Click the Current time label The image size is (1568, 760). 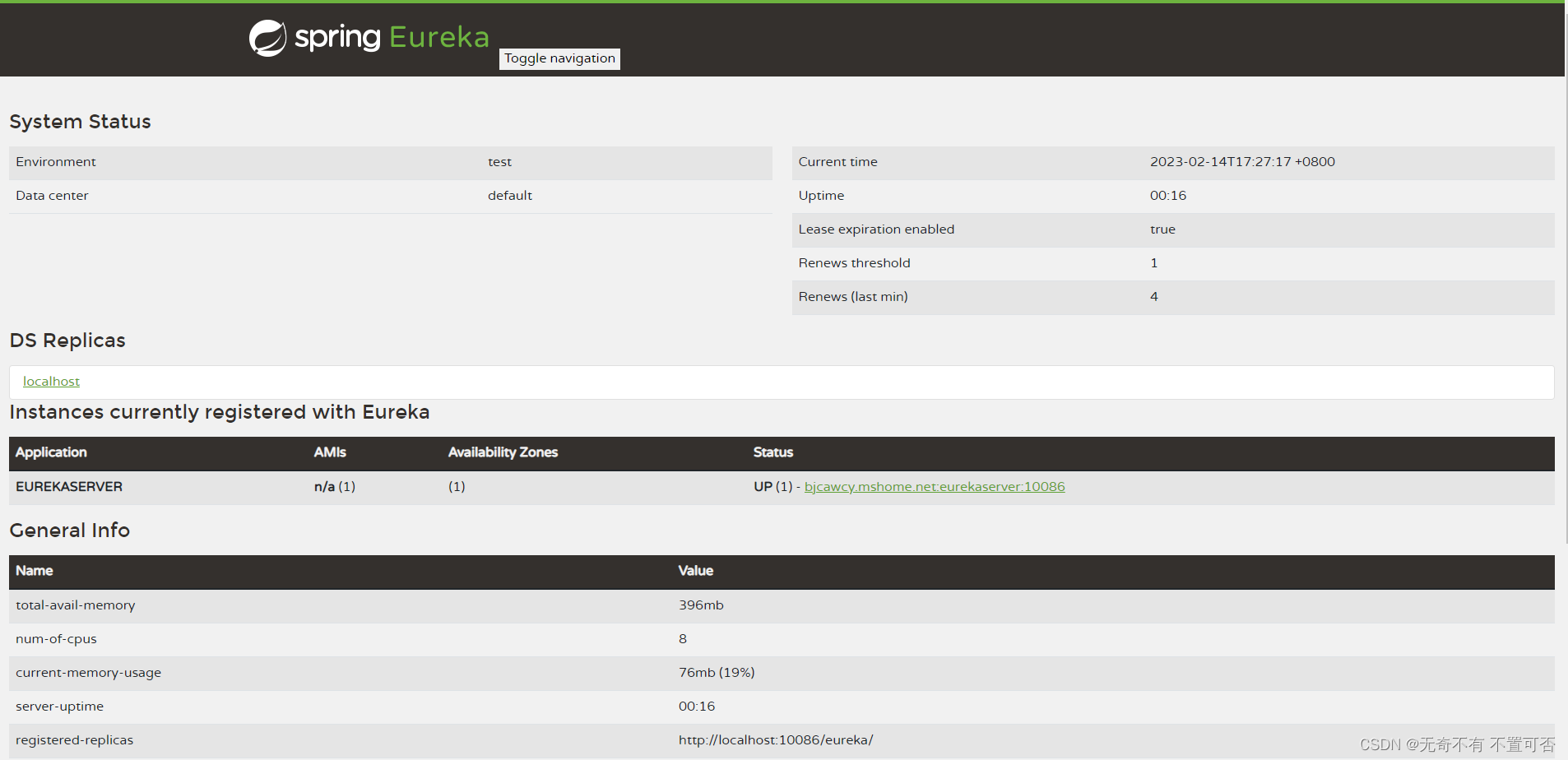pyautogui.click(x=837, y=162)
